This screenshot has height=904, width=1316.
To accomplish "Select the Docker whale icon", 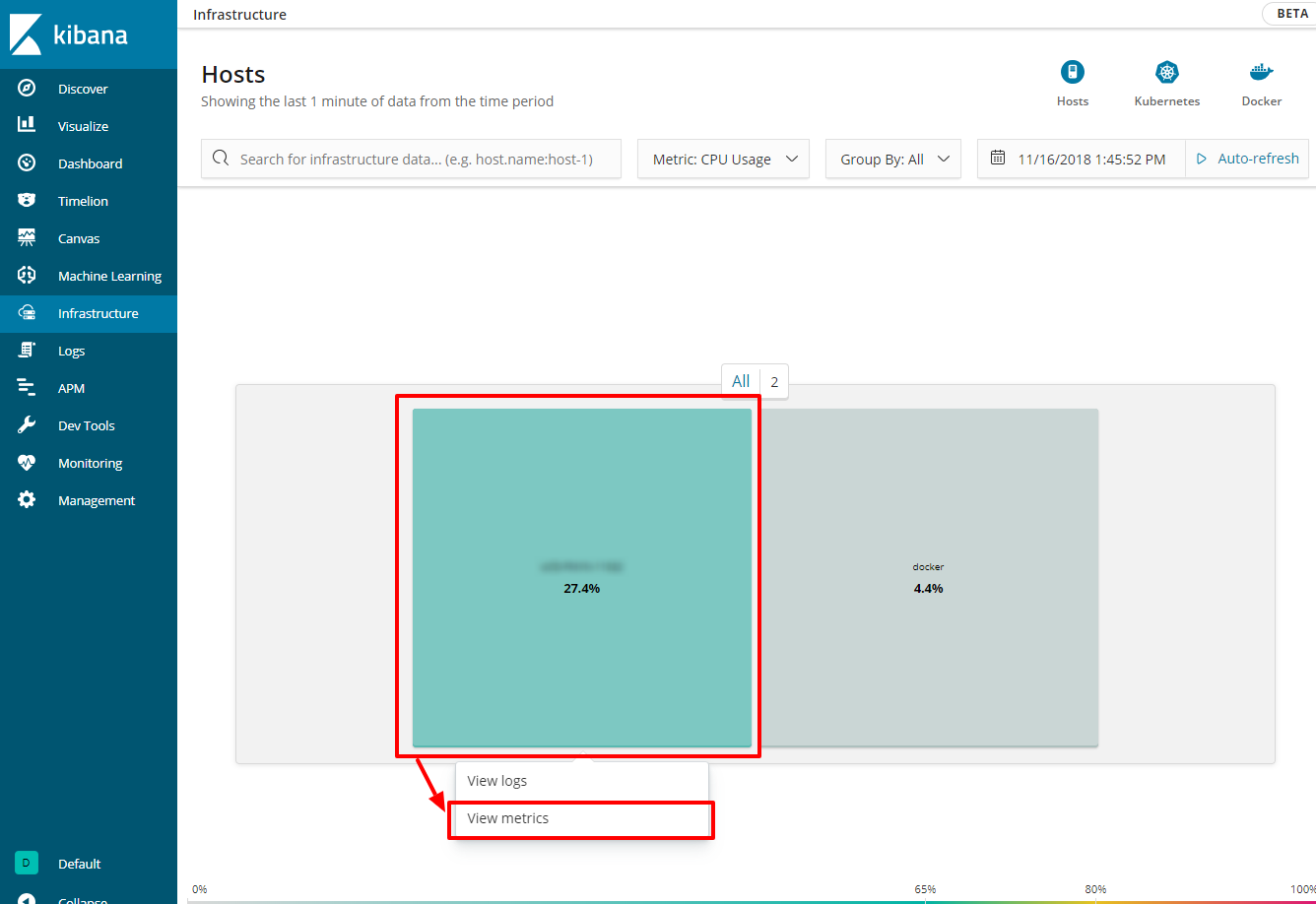I will [x=1262, y=72].
